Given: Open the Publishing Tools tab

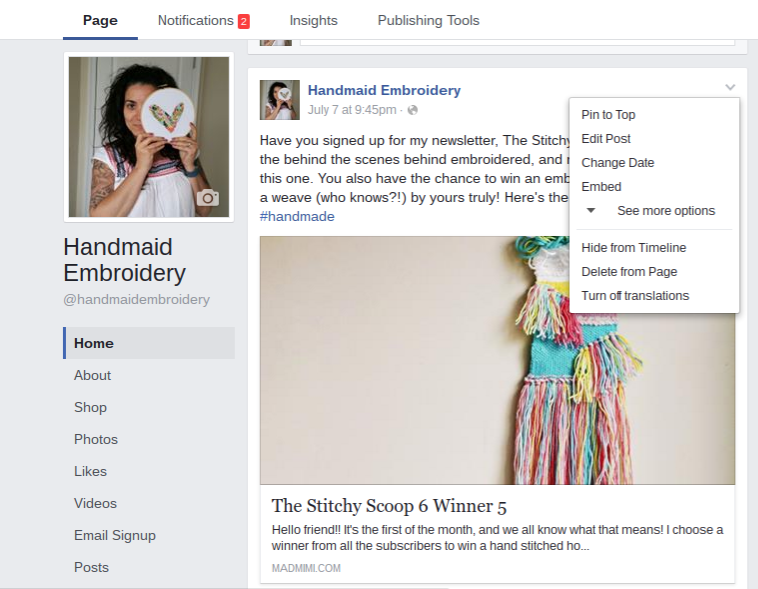Looking at the screenshot, I should tap(428, 20).
